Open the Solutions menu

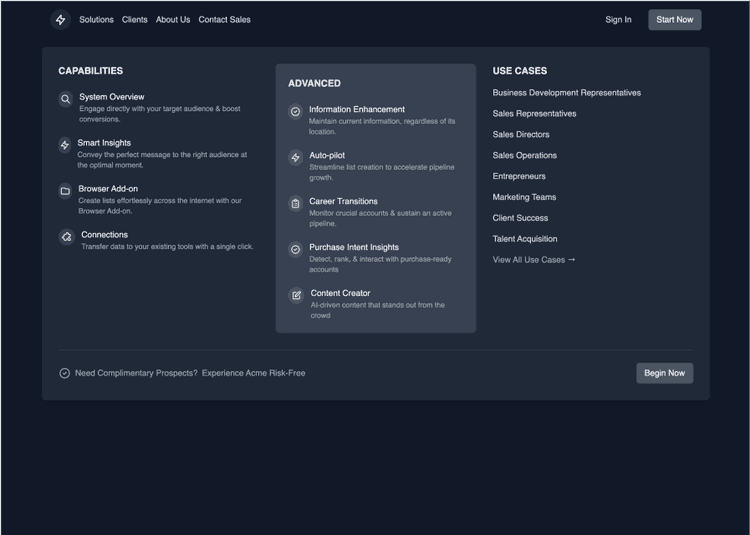click(x=96, y=20)
